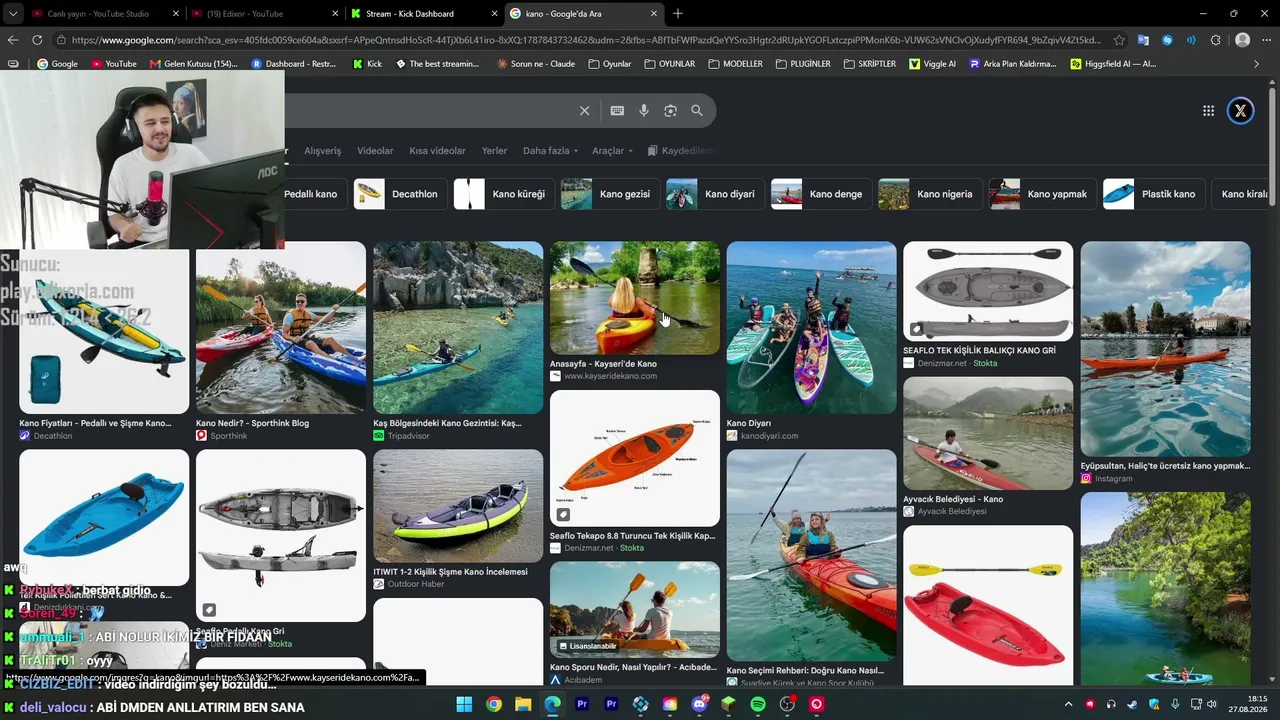Switch to Canlı yayın YouTube Studio tab

pyautogui.click(x=103, y=14)
